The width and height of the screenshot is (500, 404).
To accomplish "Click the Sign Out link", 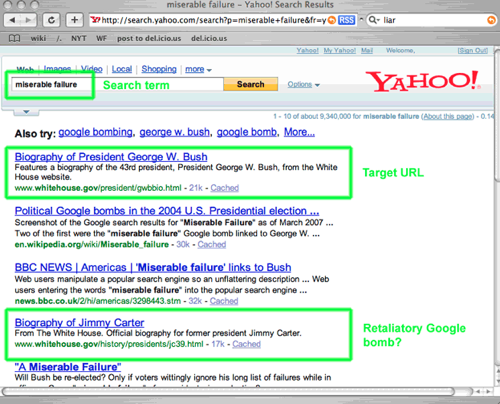I will 473,50.
